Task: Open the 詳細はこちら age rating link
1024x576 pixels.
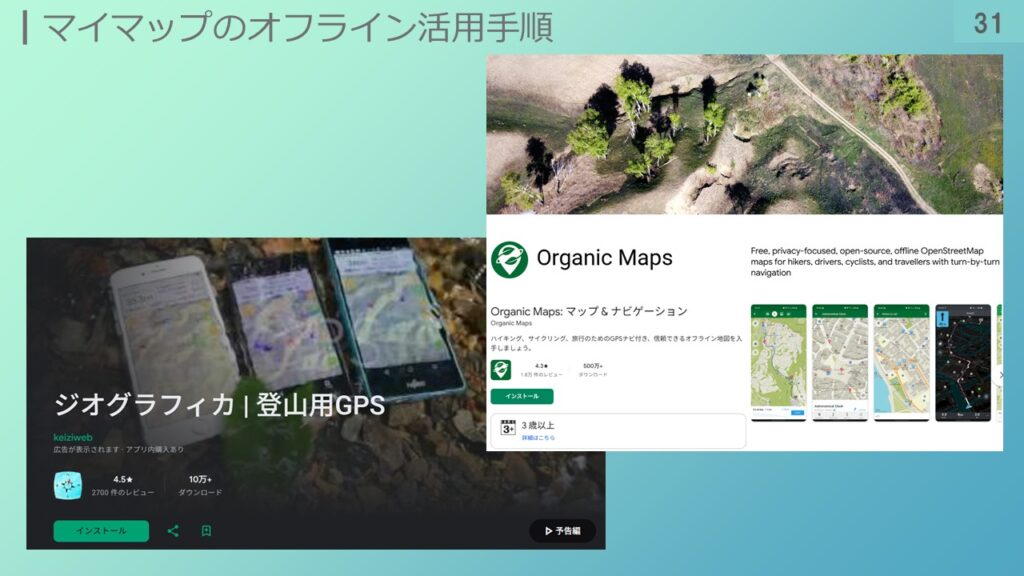Action: [x=538, y=438]
